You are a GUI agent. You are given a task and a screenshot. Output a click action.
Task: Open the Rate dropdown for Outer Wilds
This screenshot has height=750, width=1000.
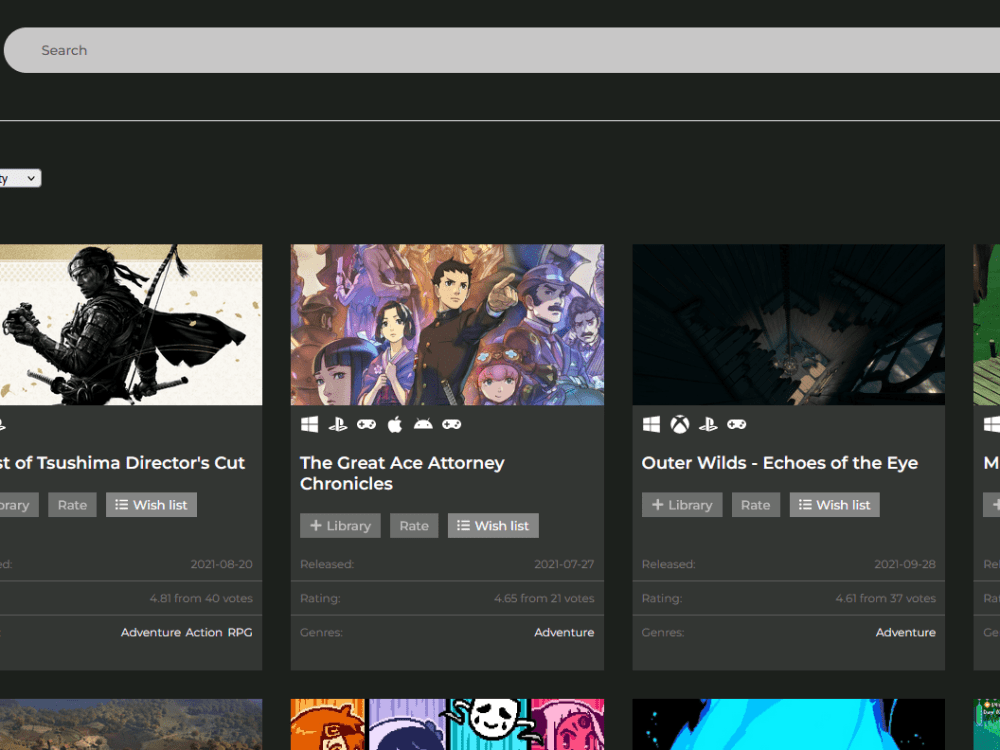click(x=755, y=504)
